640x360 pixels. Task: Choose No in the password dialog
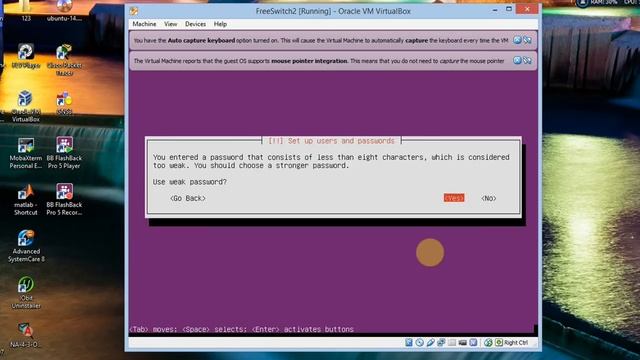pyautogui.click(x=489, y=198)
